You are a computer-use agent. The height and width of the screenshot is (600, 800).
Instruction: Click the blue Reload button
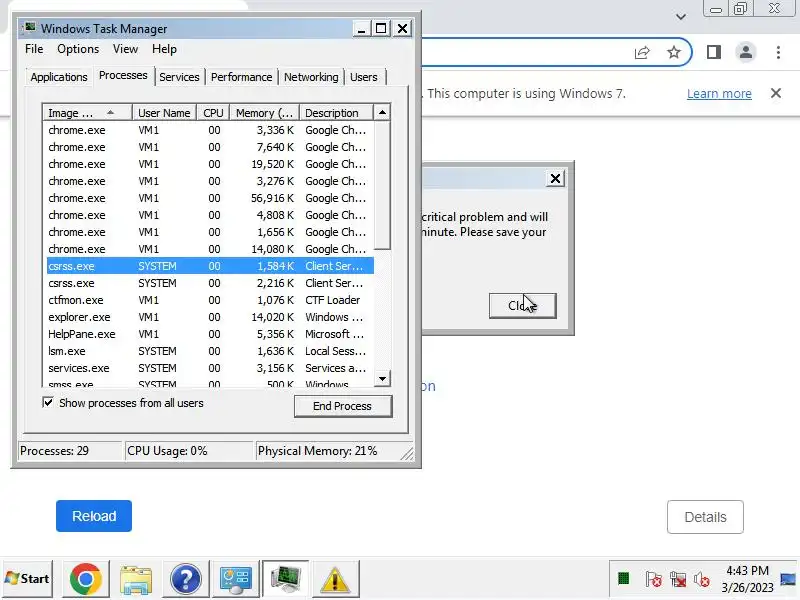(94, 516)
